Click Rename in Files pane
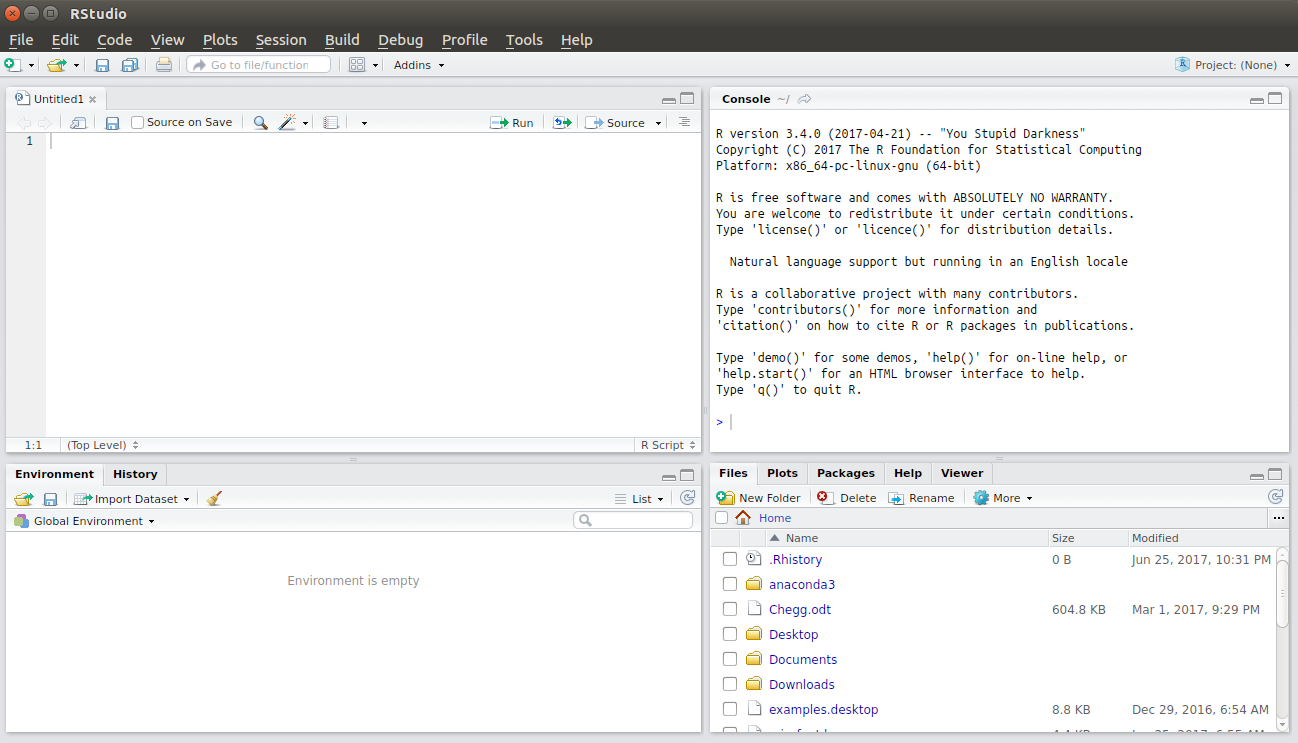This screenshot has height=743, width=1298. pyautogui.click(x=921, y=498)
